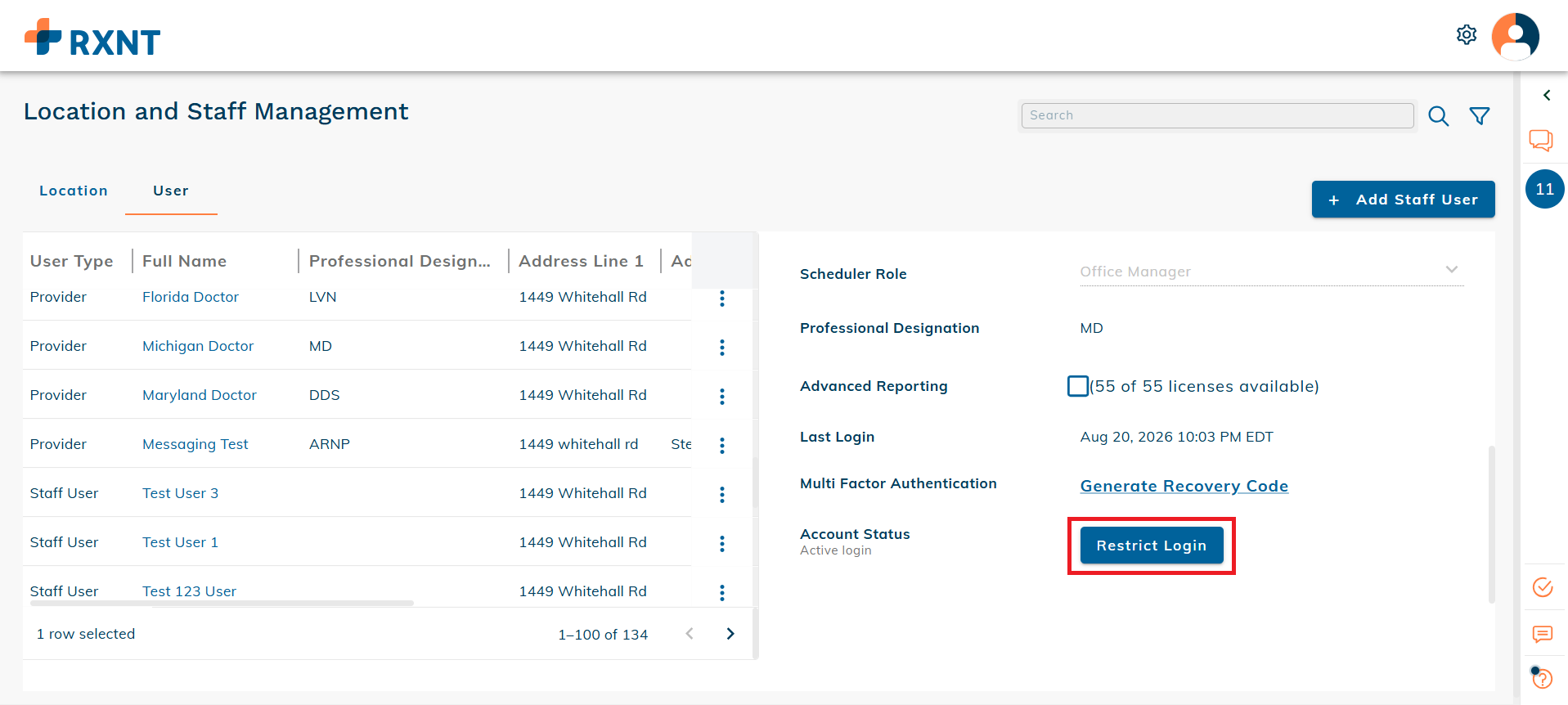The image size is (1568, 705).
Task: Click the Last Login date value
Action: pyautogui.click(x=1177, y=437)
